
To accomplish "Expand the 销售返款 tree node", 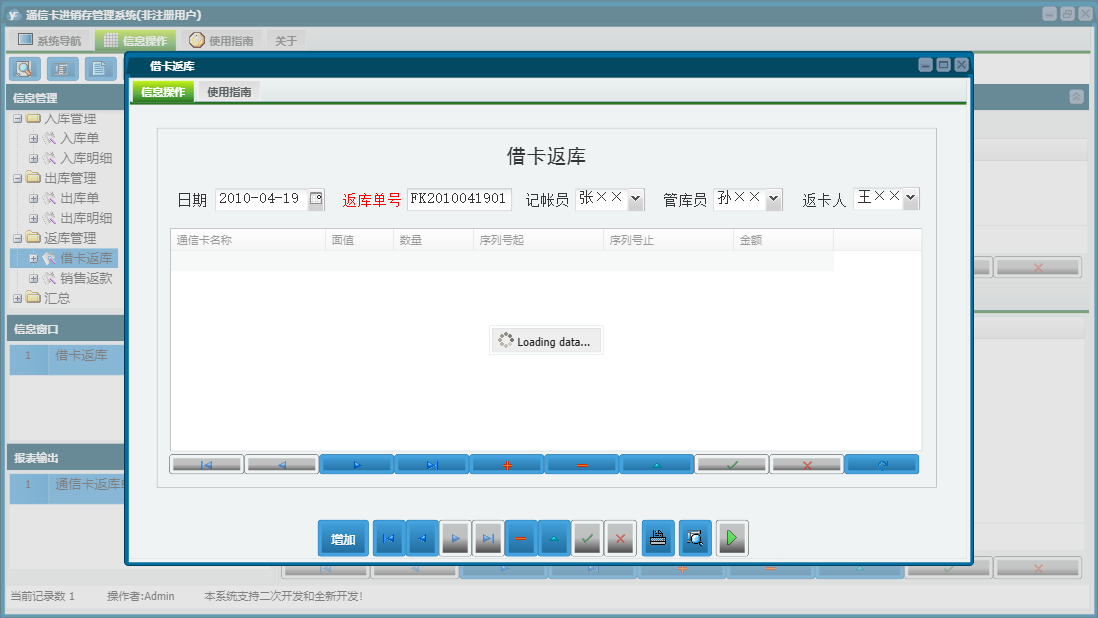I will click(x=33, y=279).
